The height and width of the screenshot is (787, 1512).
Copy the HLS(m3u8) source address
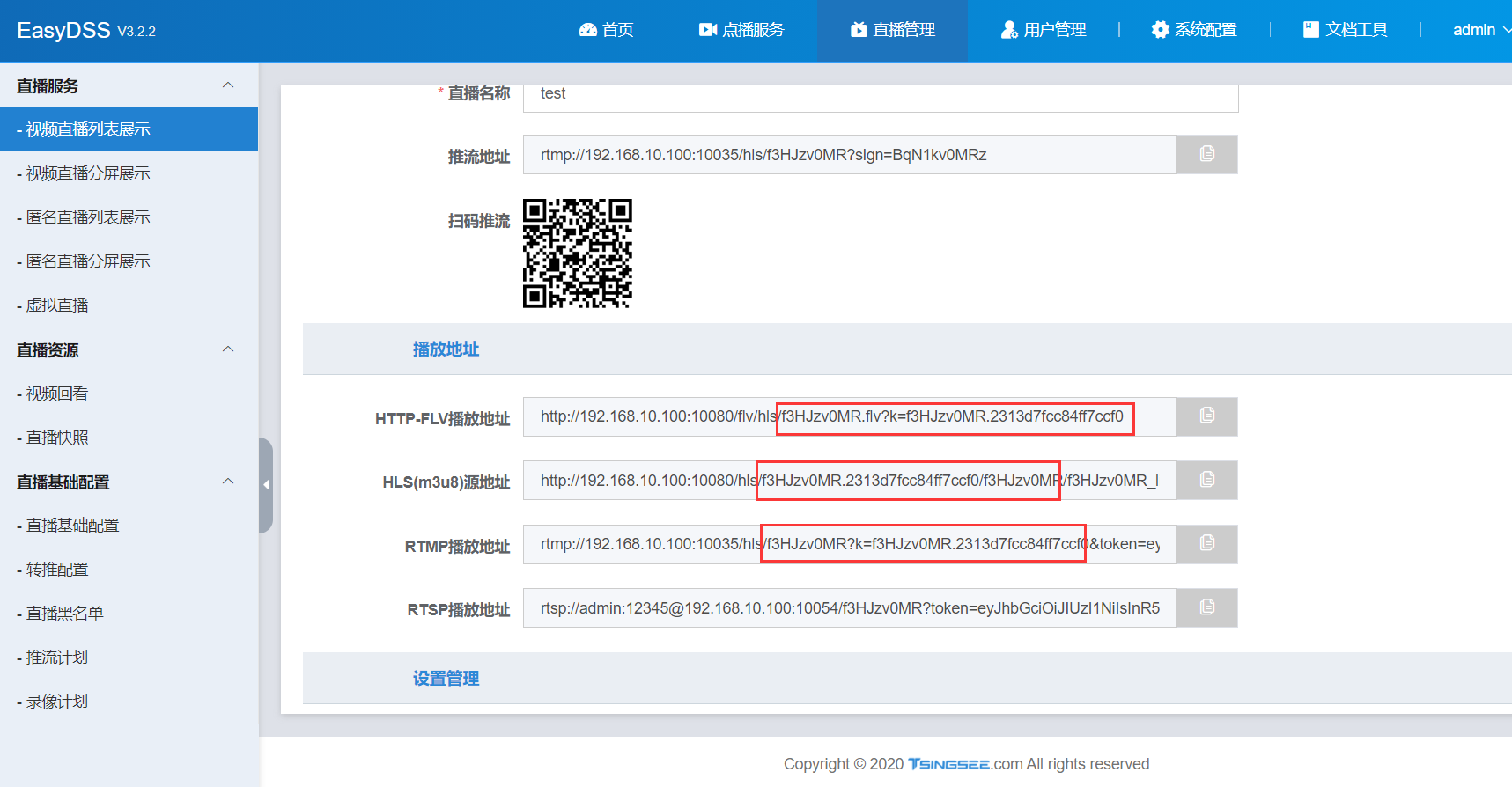coord(1207,480)
